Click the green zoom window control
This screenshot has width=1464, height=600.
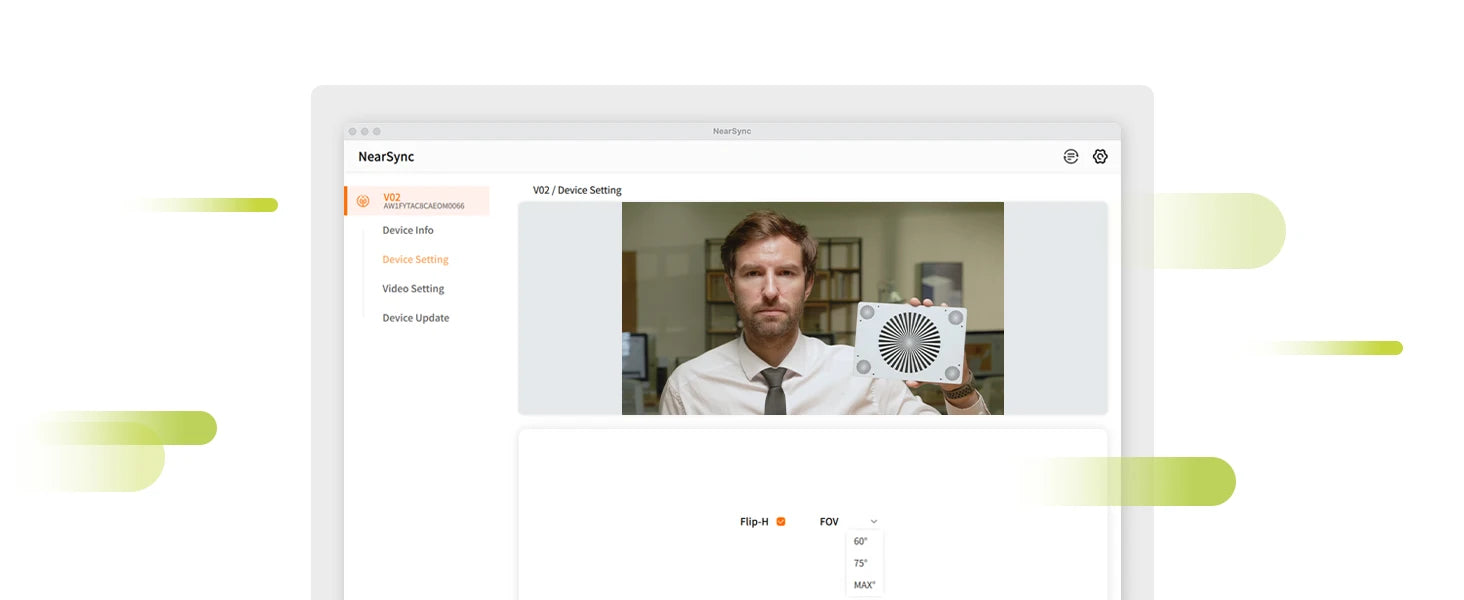[376, 130]
